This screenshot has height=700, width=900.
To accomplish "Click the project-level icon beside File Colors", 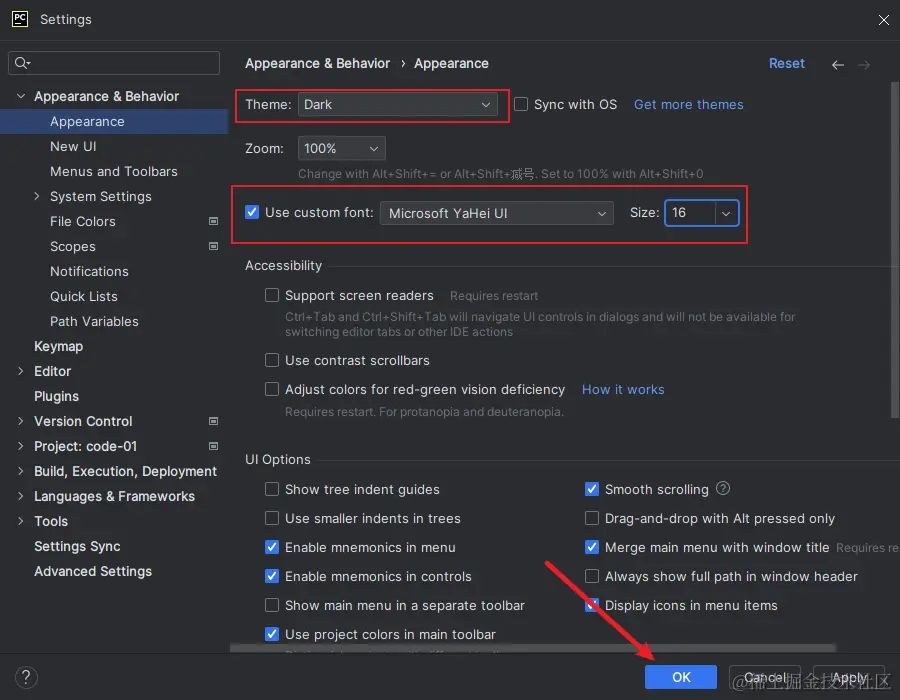I will (213, 221).
